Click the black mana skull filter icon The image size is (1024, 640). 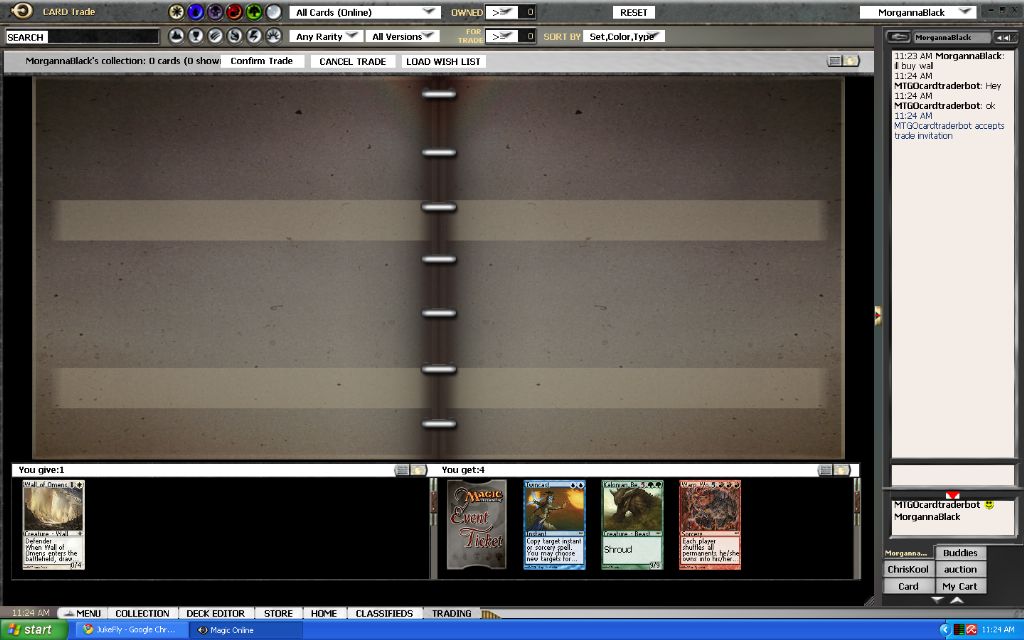(215, 12)
